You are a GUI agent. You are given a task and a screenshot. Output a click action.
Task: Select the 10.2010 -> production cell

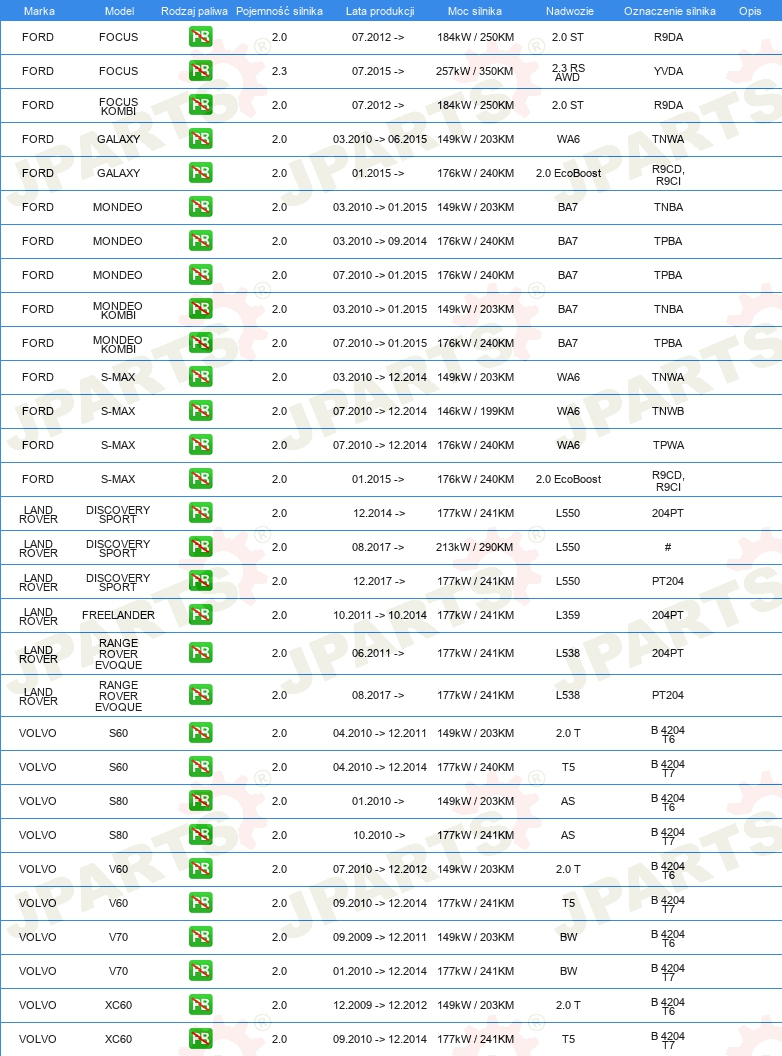[x=379, y=834]
